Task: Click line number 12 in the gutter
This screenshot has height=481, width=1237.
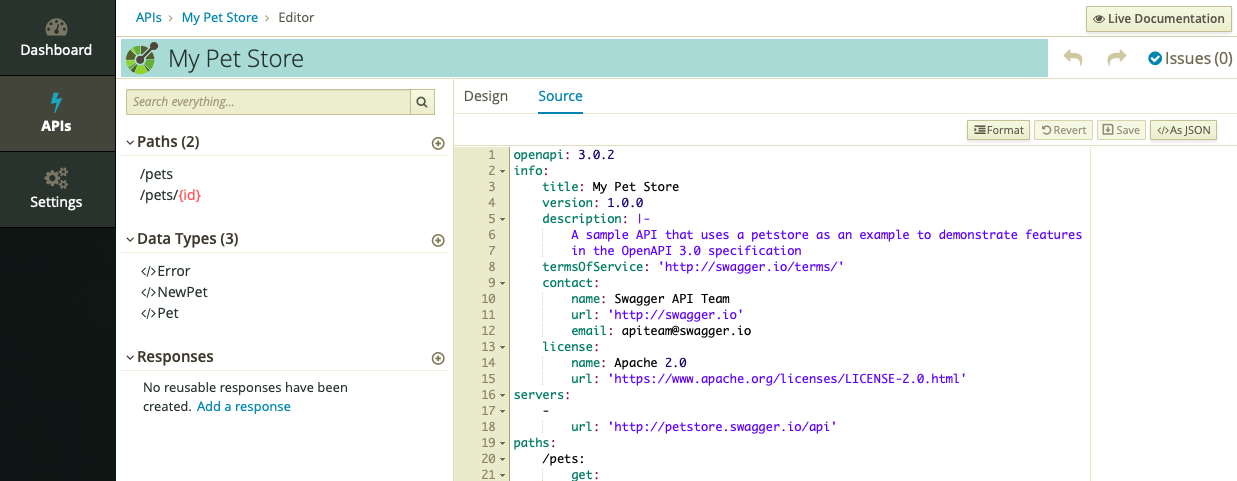Action: 488,331
